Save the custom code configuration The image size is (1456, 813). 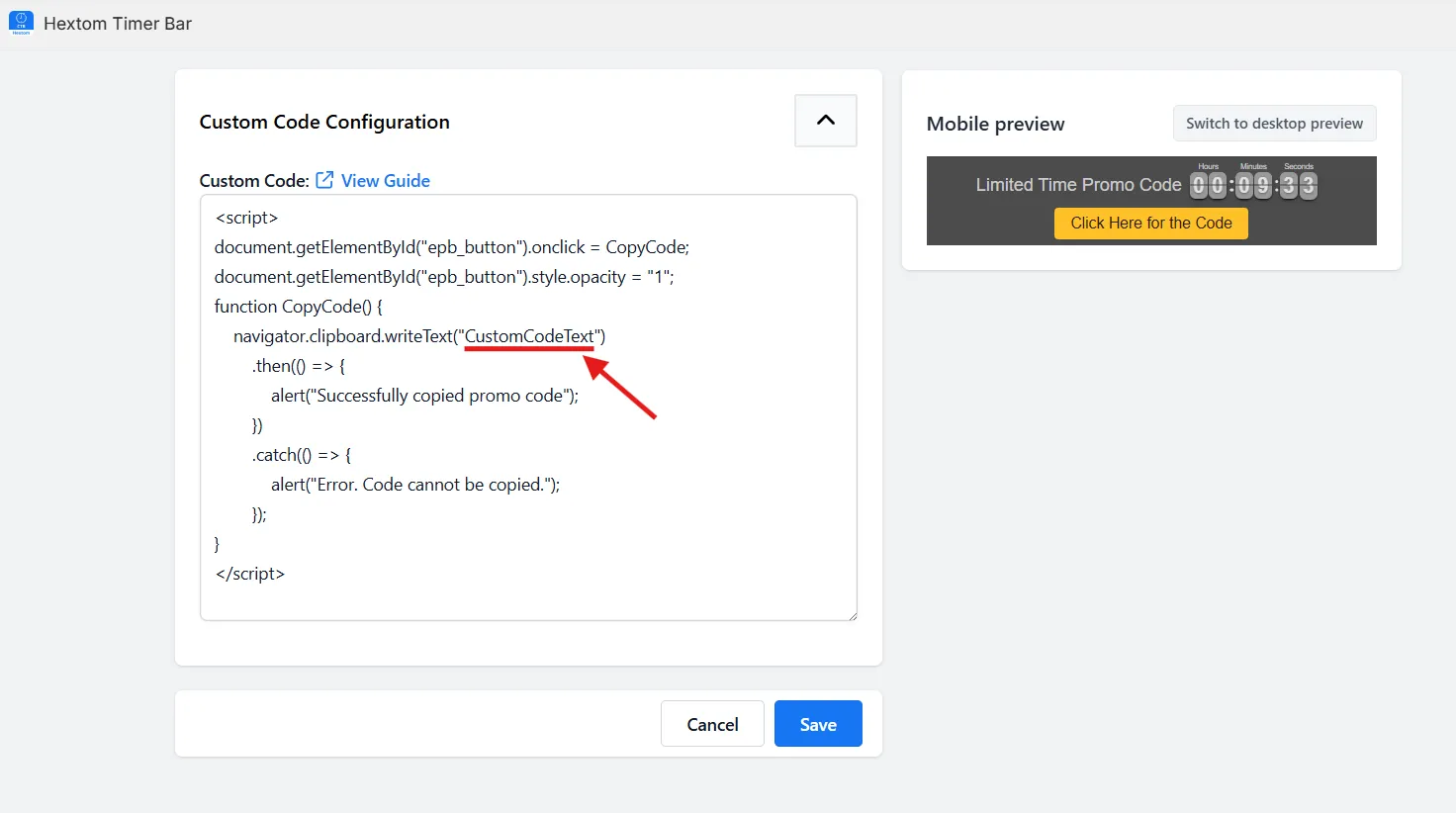[818, 724]
